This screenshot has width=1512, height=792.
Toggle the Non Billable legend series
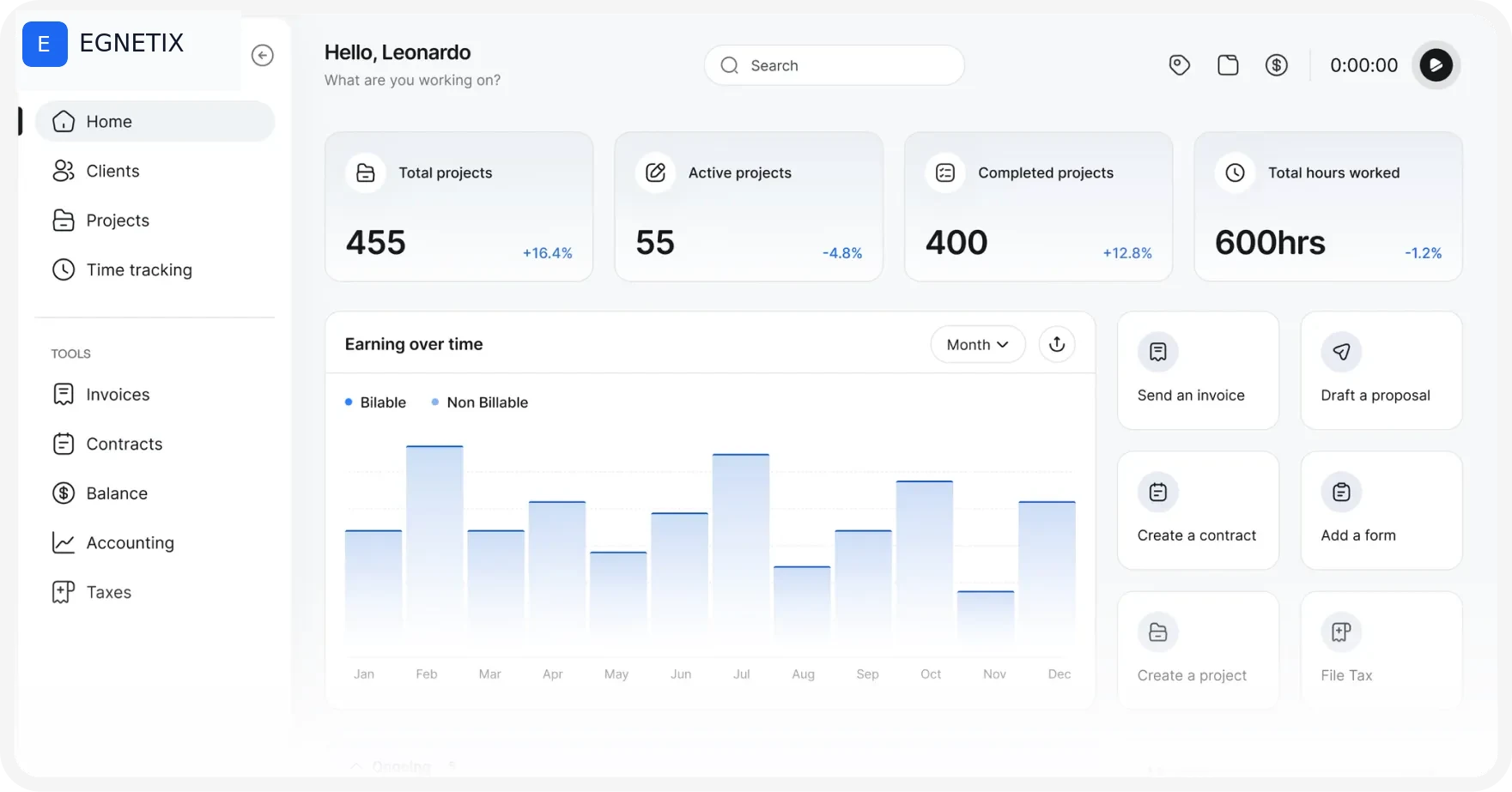click(x=479, y=402)
